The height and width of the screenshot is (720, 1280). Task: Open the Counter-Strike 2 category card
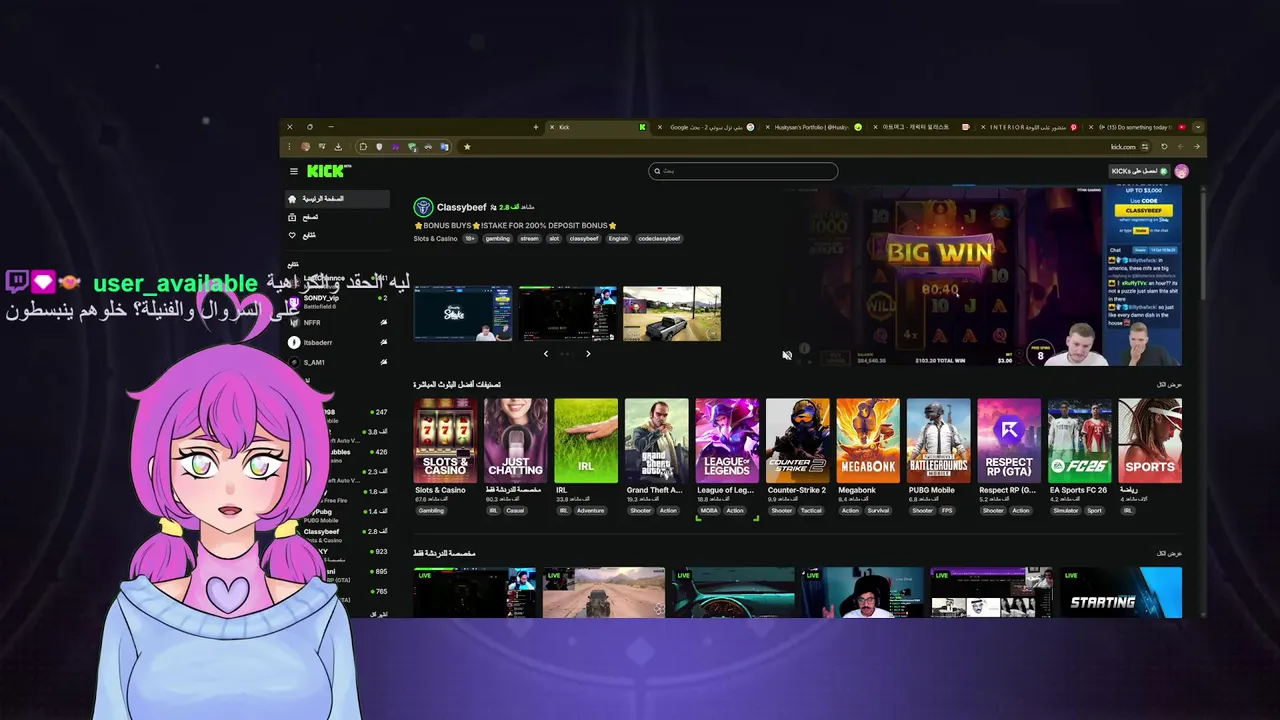click(798, 441)
